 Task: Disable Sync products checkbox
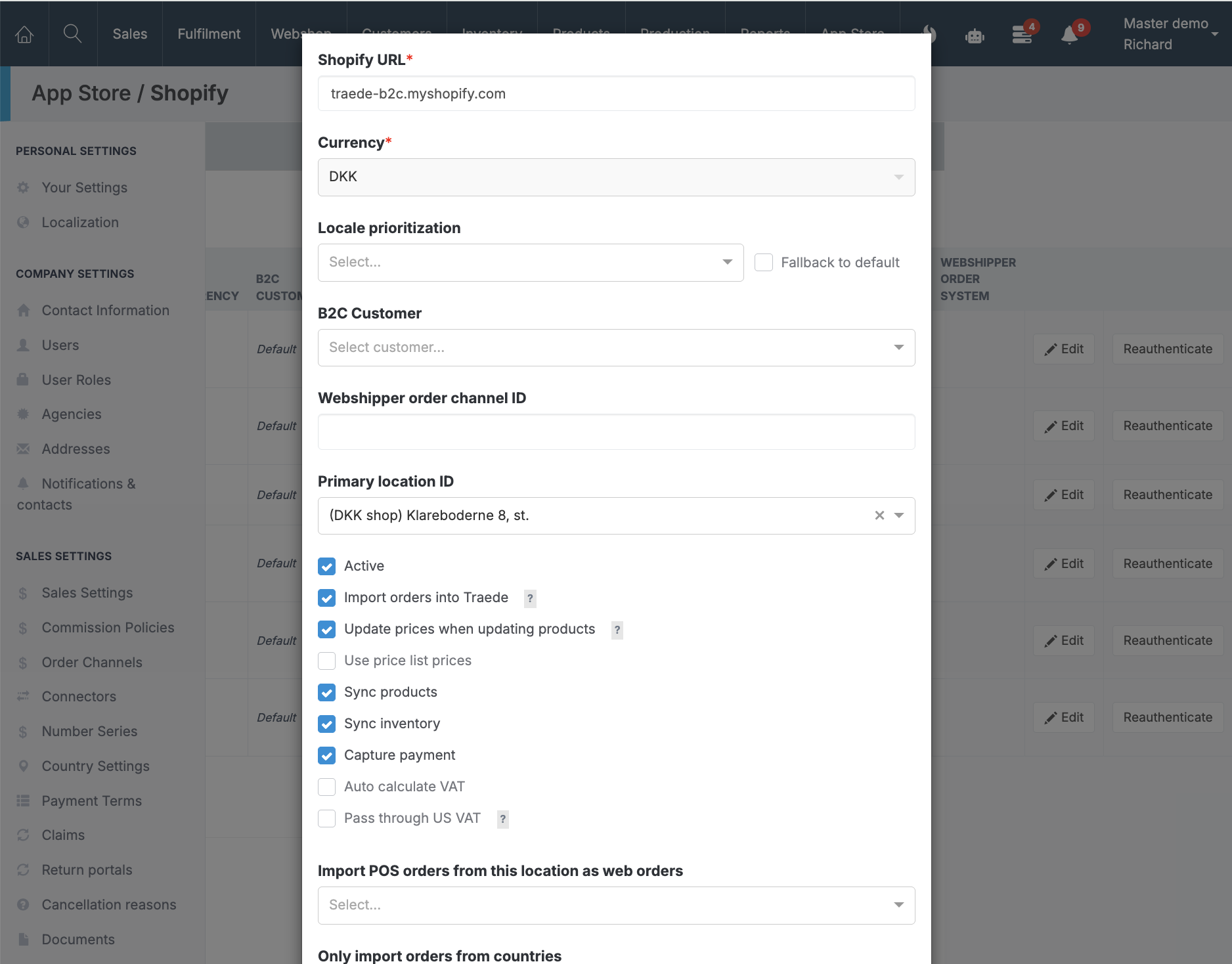click(326, 692)
